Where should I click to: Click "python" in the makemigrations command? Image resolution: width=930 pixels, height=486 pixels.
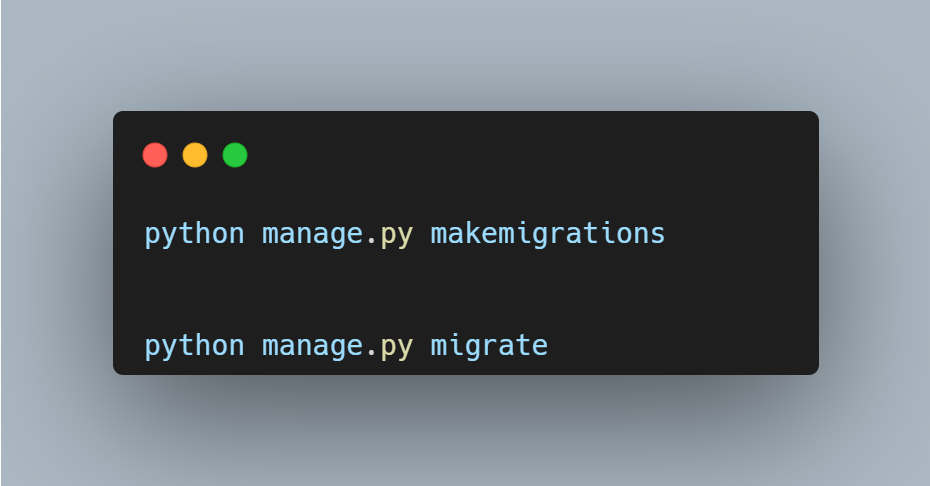point(195,234)
